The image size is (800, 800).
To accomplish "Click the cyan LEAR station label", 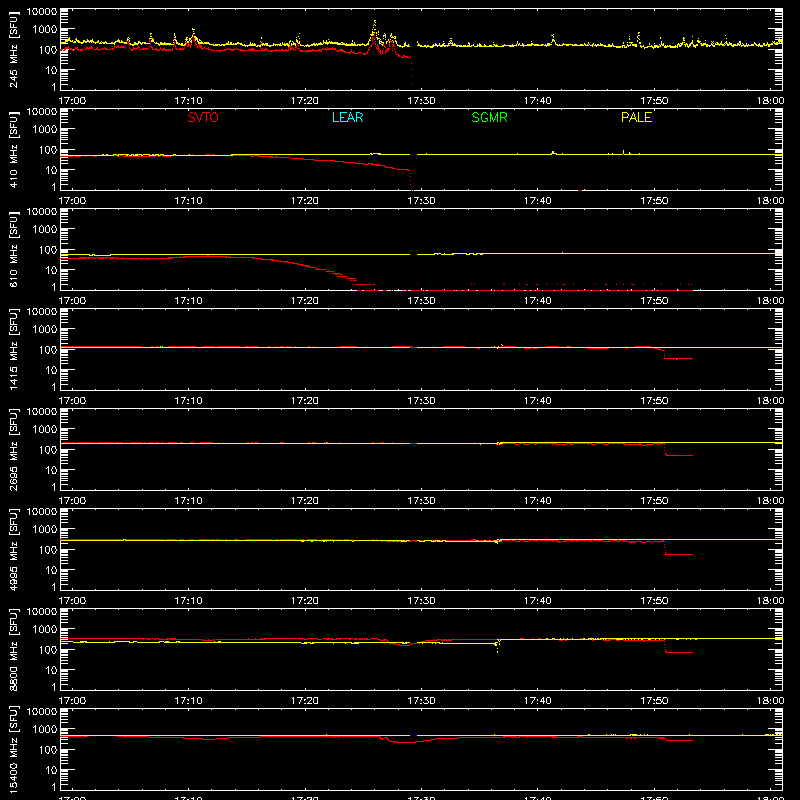I will point(347,117).
